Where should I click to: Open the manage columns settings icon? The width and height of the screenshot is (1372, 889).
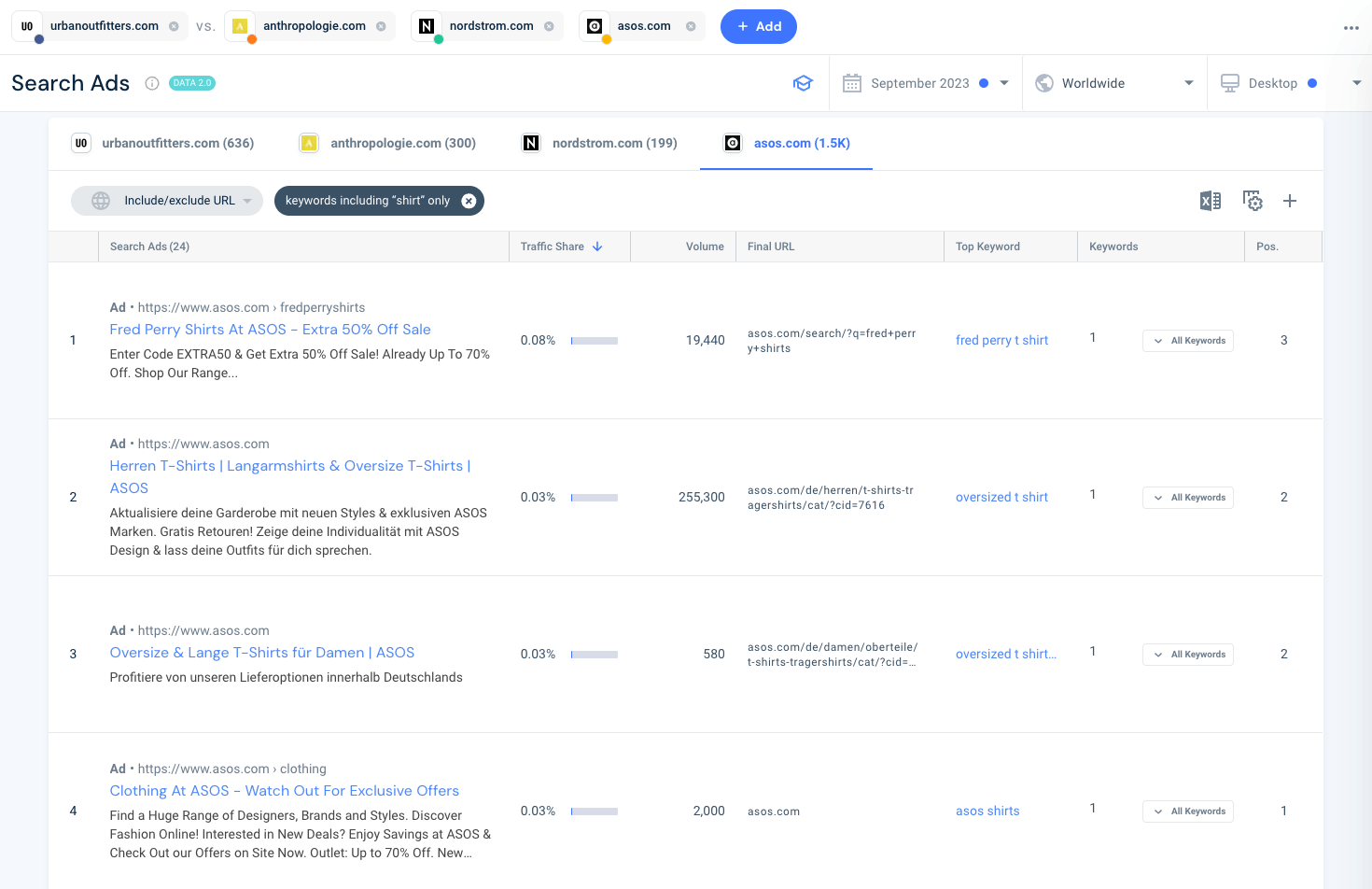[x=1253, y=200]
